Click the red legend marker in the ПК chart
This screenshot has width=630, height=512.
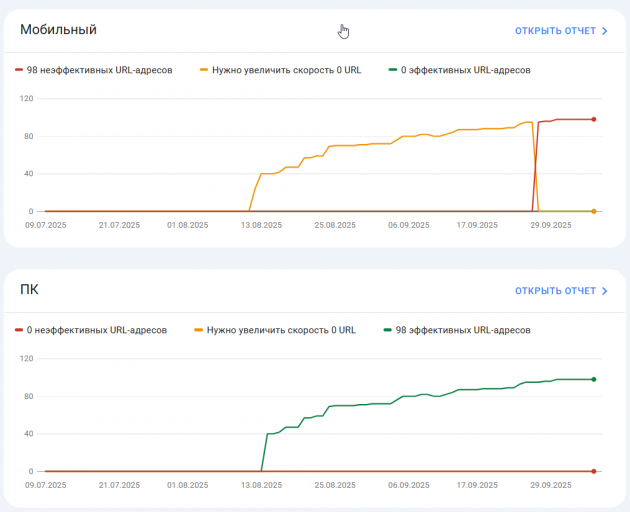point(19,330)
